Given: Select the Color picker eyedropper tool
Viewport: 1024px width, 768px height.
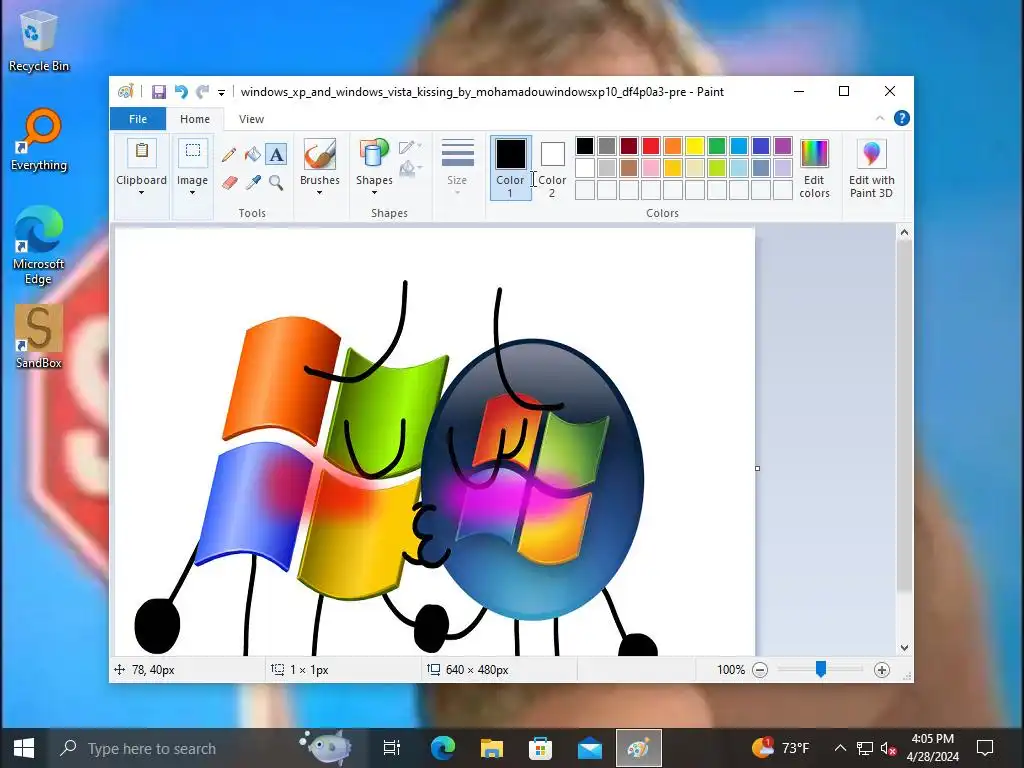Looking at the screenshot, I should 253,182.
